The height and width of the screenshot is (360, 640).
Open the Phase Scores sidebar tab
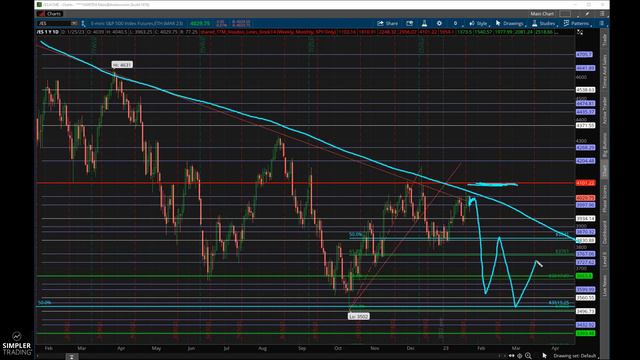[x=604, y=199]
